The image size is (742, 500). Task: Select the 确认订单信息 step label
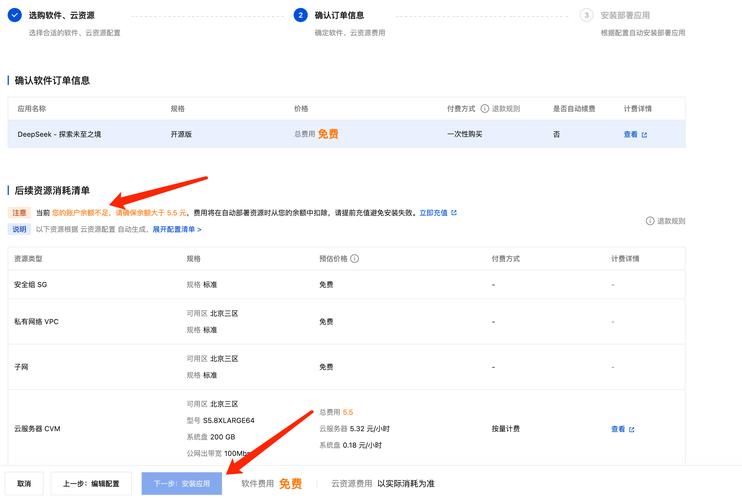pos(342,16)
